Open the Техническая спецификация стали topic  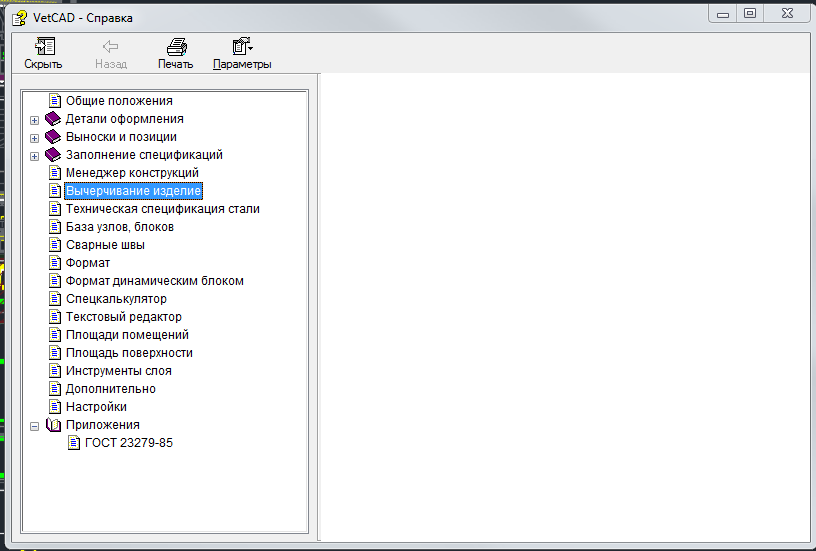[x=162, y=209]
